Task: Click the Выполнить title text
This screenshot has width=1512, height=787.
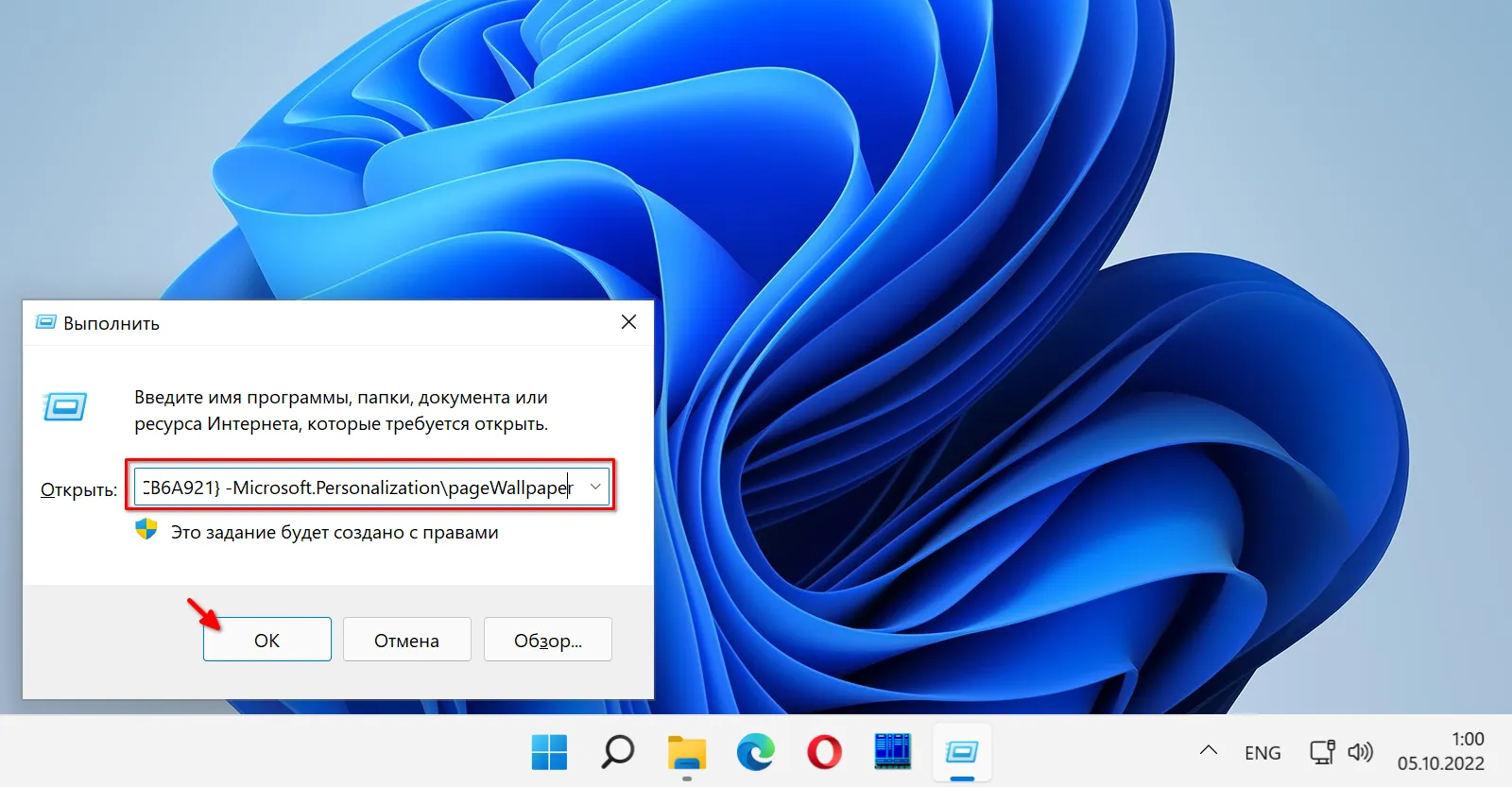Action: click(112, 323)
